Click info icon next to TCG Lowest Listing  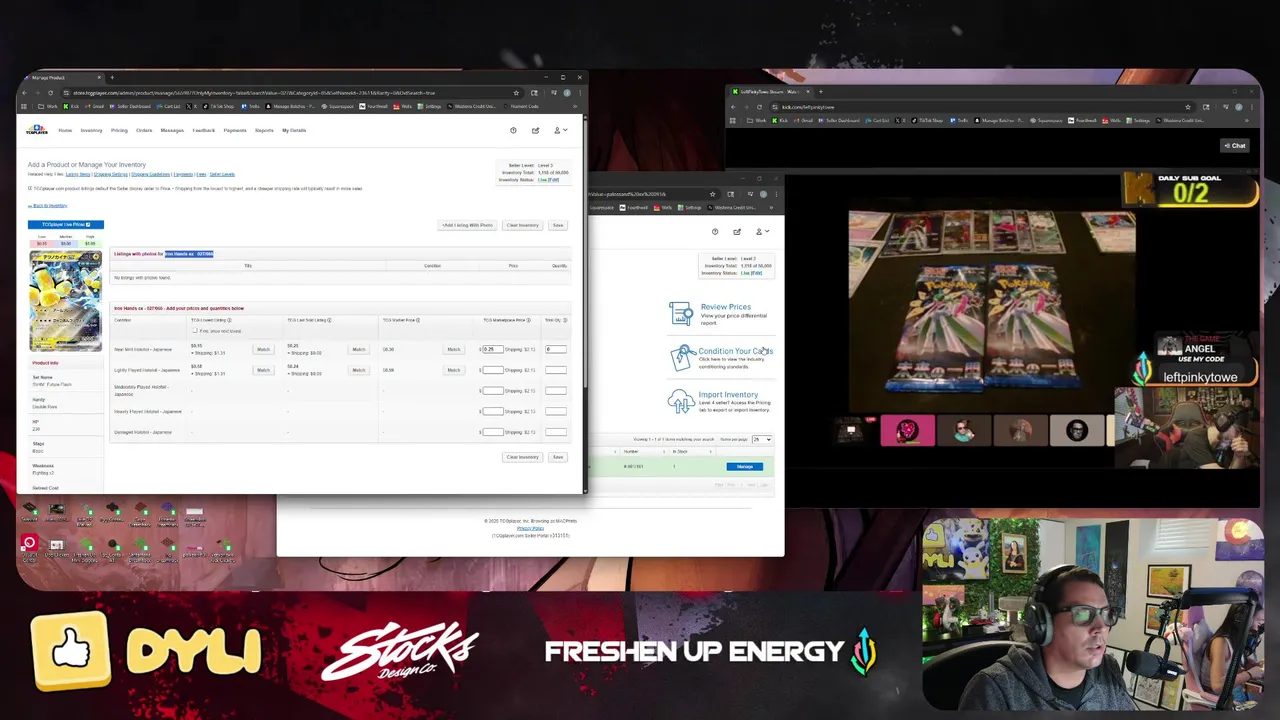click(x=229, y=320)
